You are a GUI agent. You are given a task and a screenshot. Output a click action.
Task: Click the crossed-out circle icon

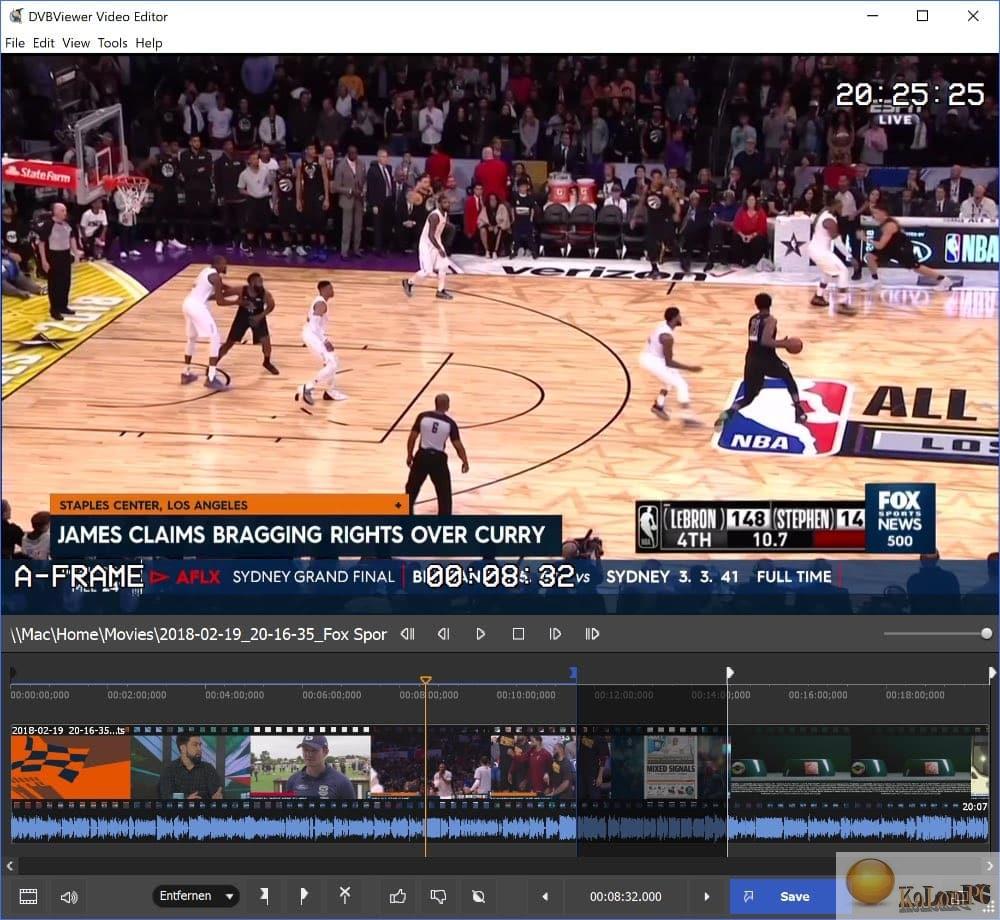pyautogui.click(x=478, y=896)
